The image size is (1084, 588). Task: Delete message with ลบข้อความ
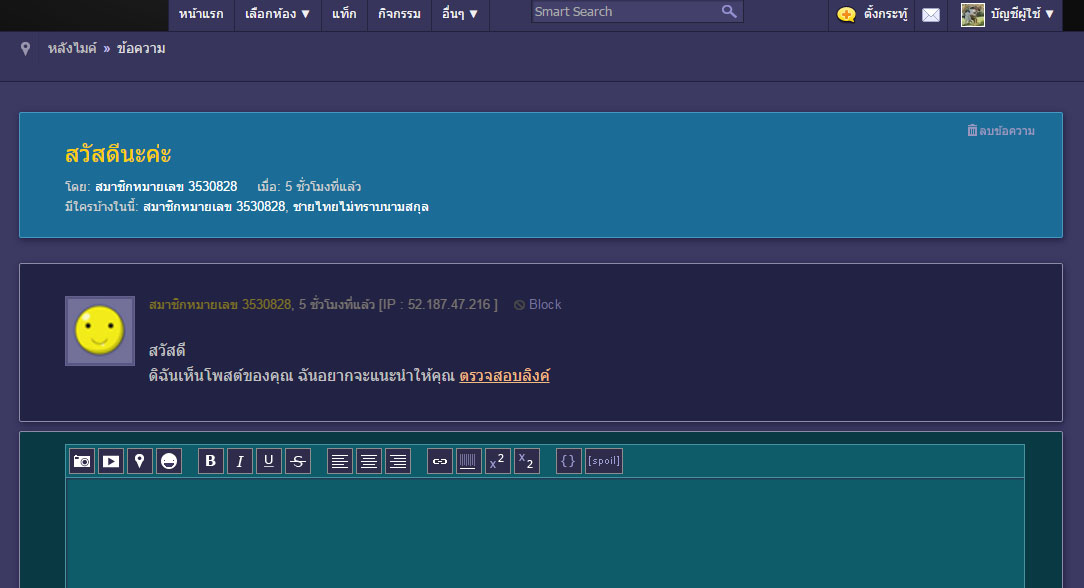point(1000,131)
